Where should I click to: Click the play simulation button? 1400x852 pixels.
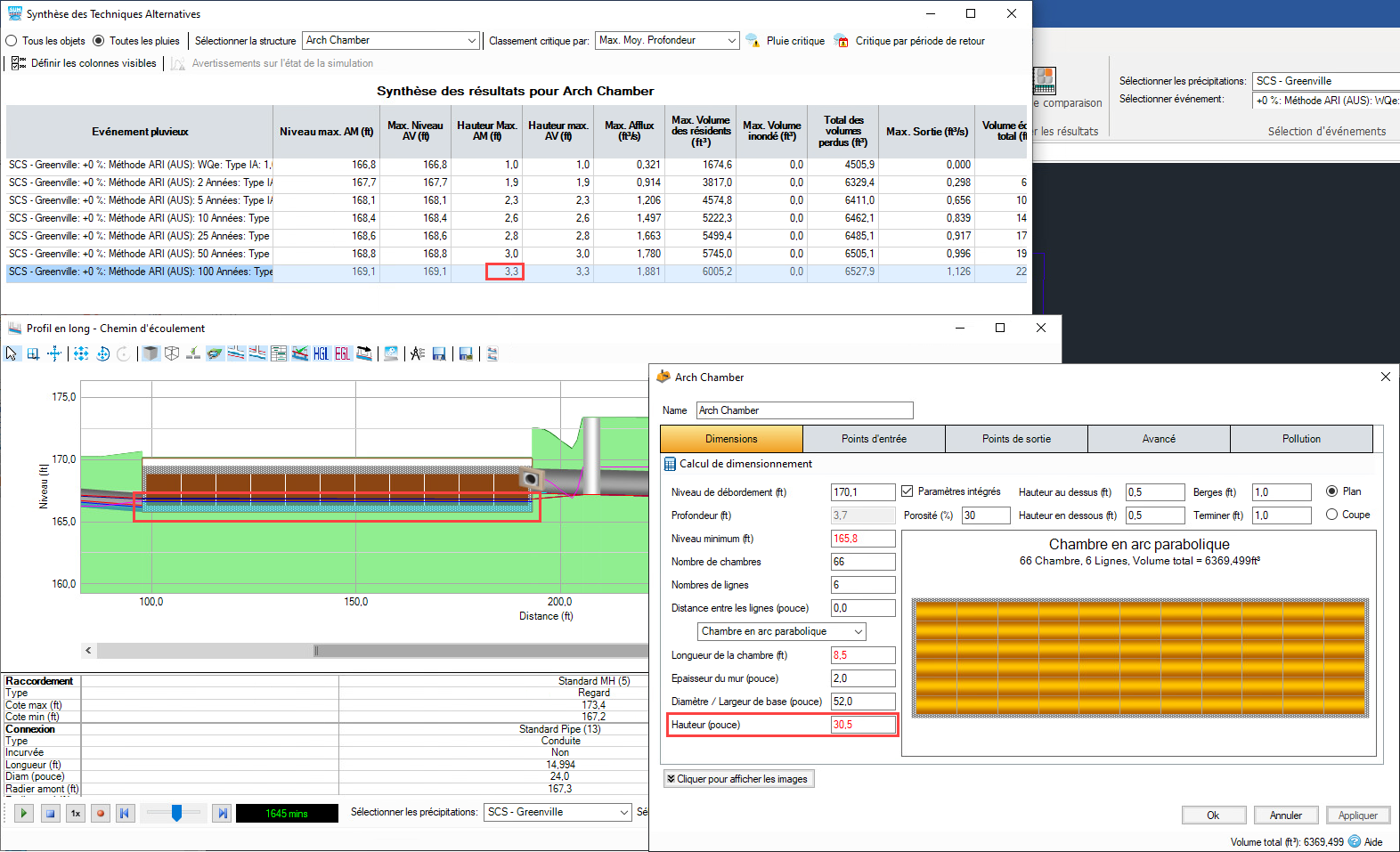coord(23,813)
